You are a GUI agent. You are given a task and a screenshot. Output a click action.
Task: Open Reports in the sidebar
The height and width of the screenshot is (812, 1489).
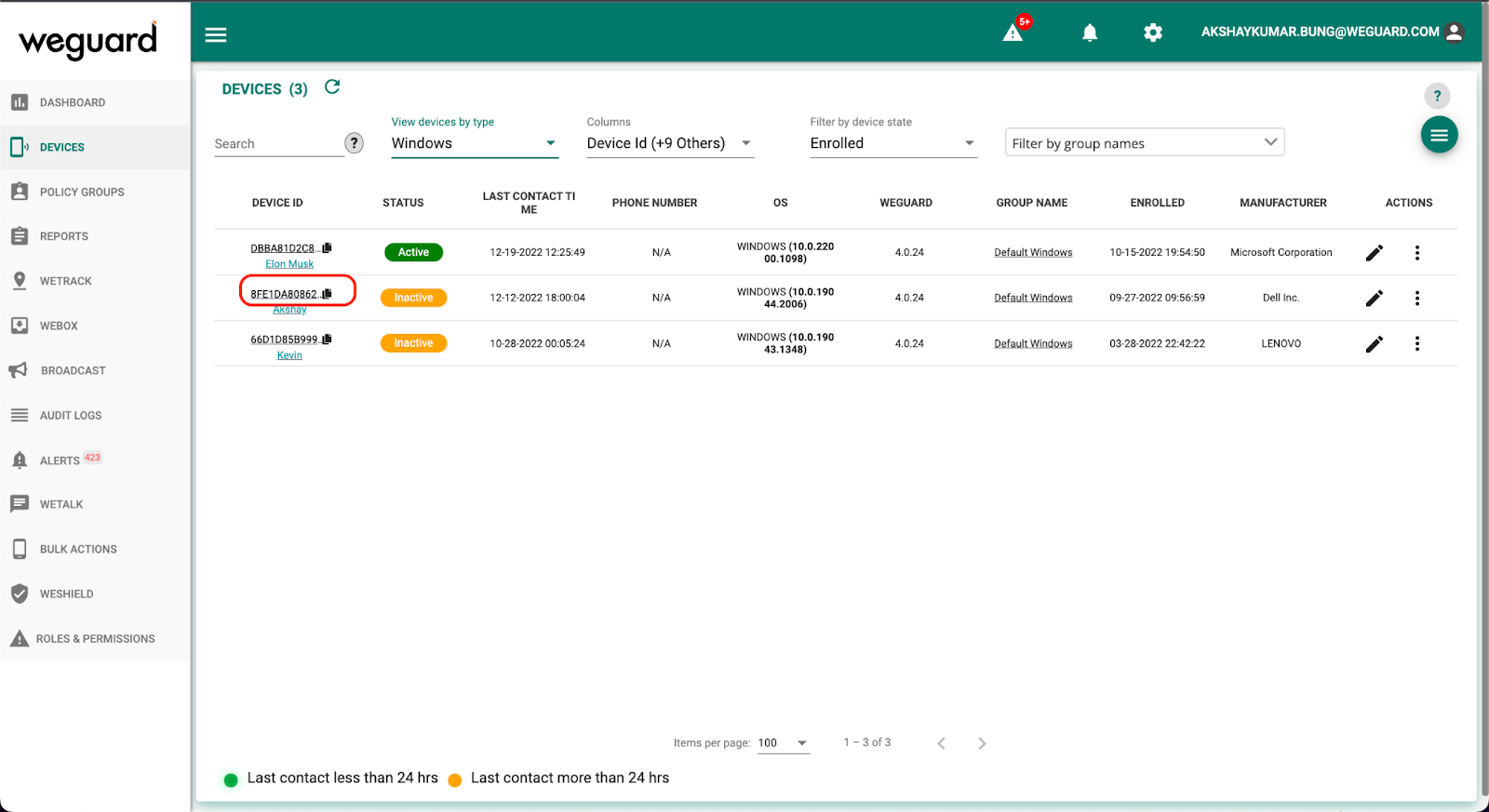(95, 236)
